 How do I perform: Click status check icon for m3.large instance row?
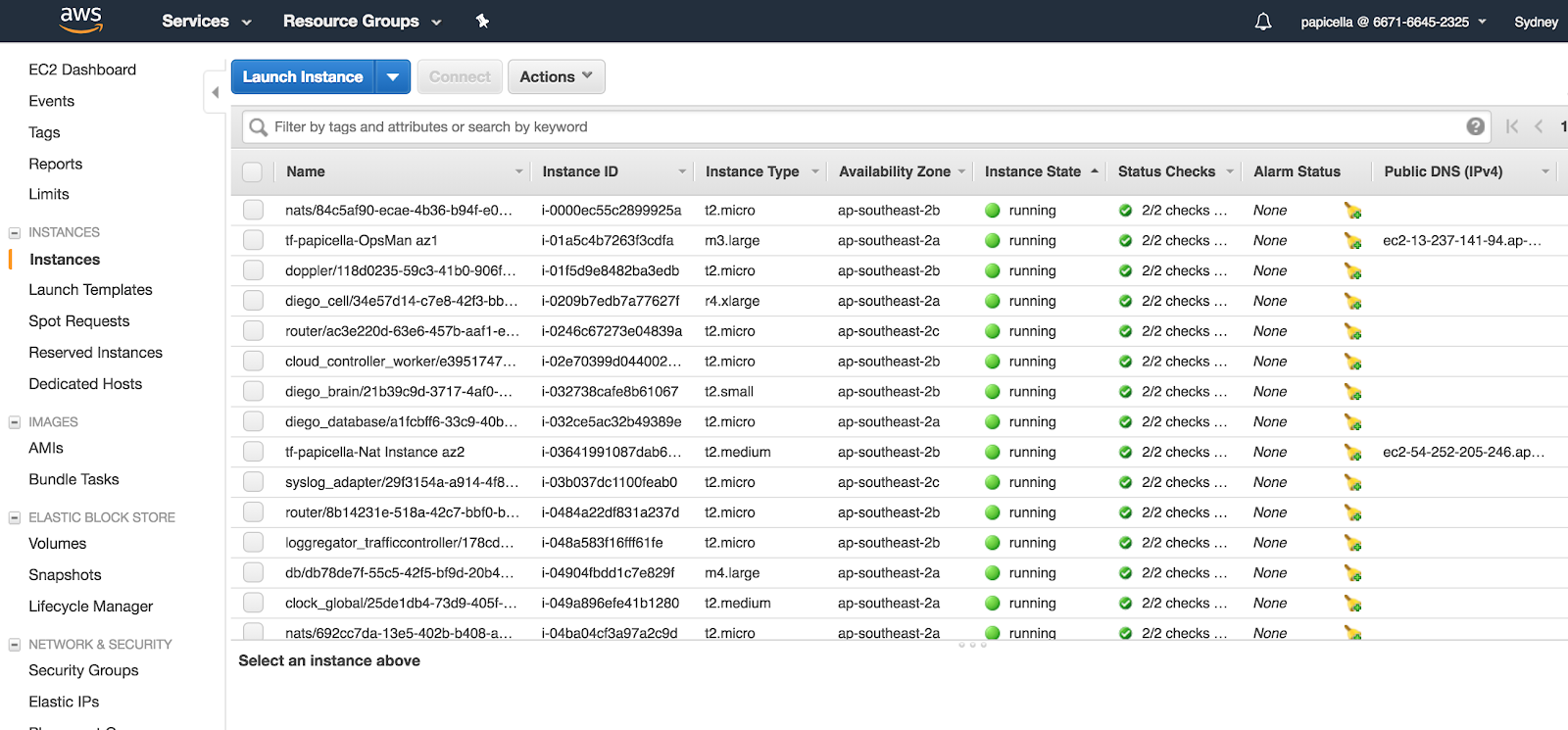point(1125,241)
